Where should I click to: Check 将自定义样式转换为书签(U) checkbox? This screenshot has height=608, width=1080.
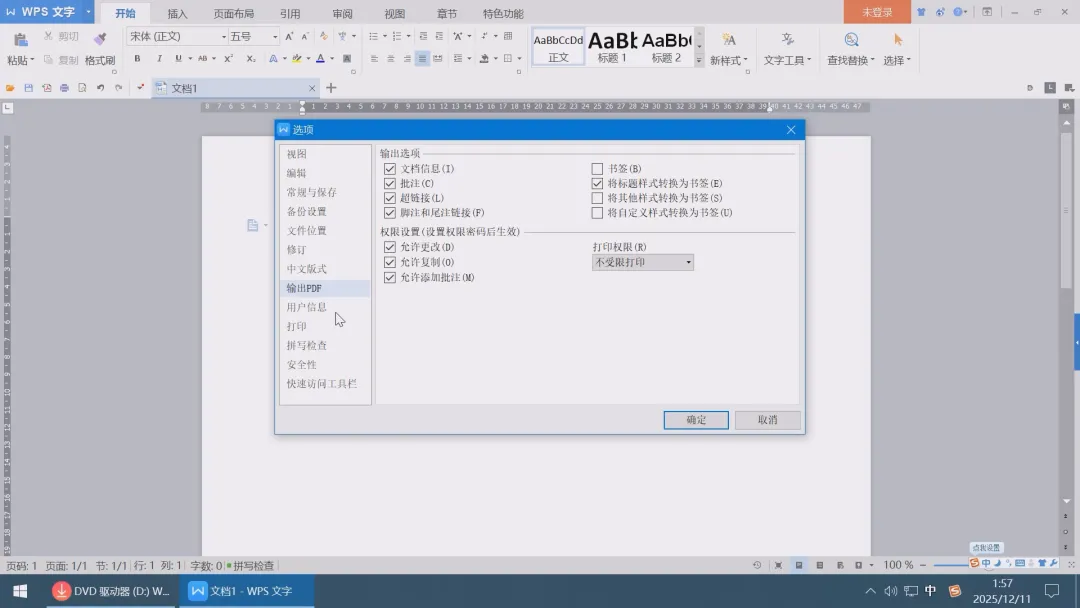click(x=597, y=213)
